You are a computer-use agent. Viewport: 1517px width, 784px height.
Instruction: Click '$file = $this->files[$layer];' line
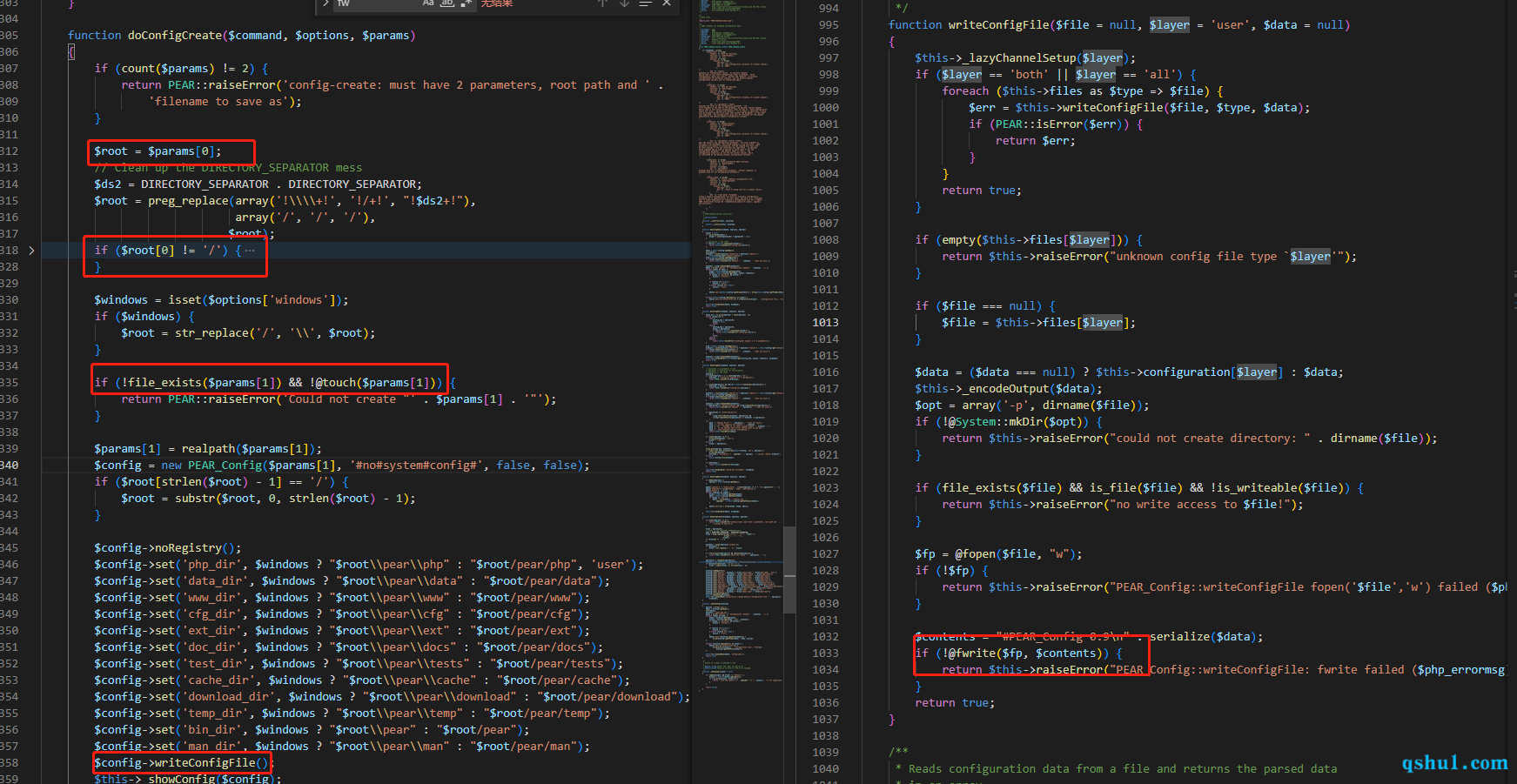(1038, 323)
